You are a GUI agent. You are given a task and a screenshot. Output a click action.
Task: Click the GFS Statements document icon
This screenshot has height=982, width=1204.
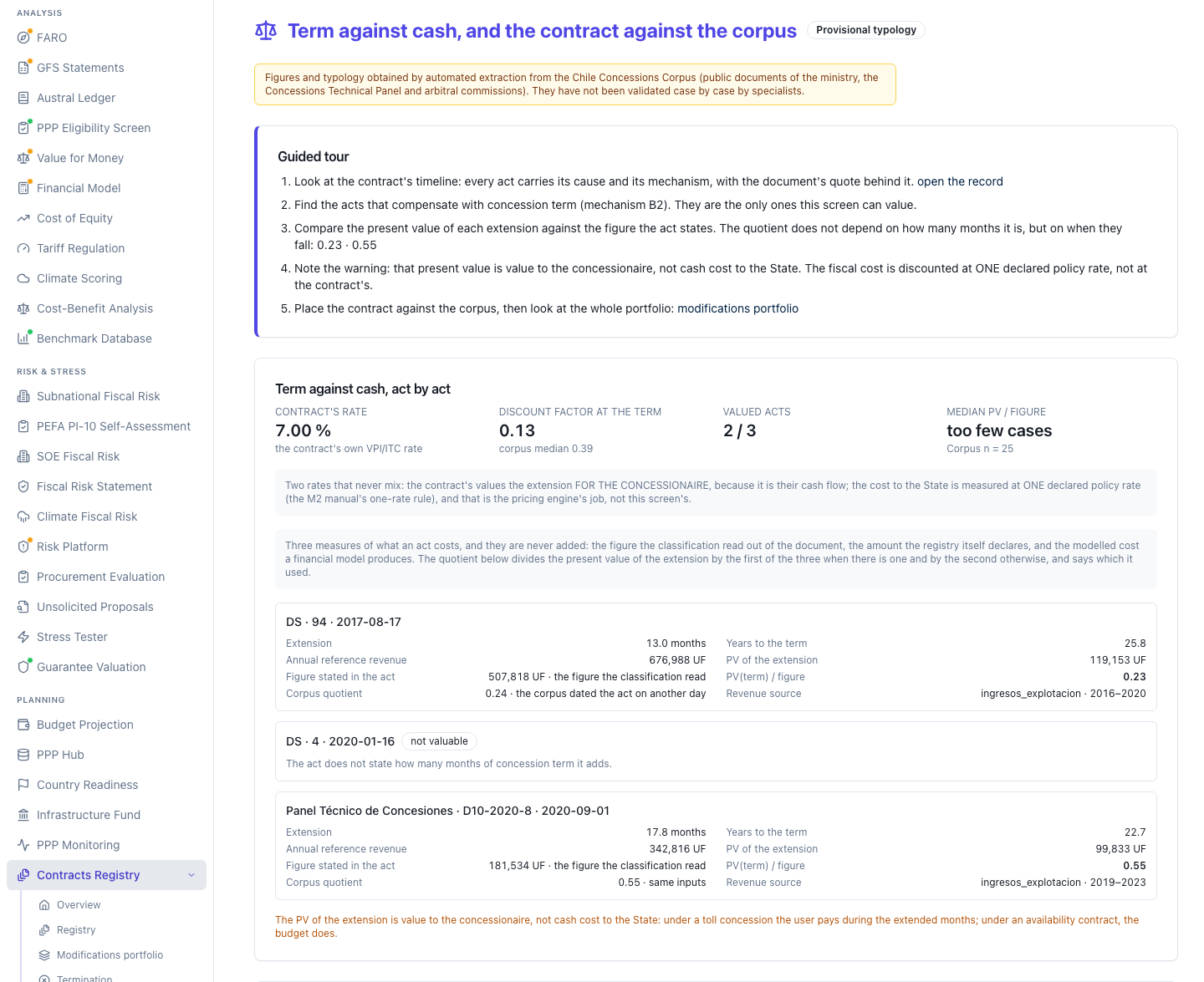click(x=23, y=68)
